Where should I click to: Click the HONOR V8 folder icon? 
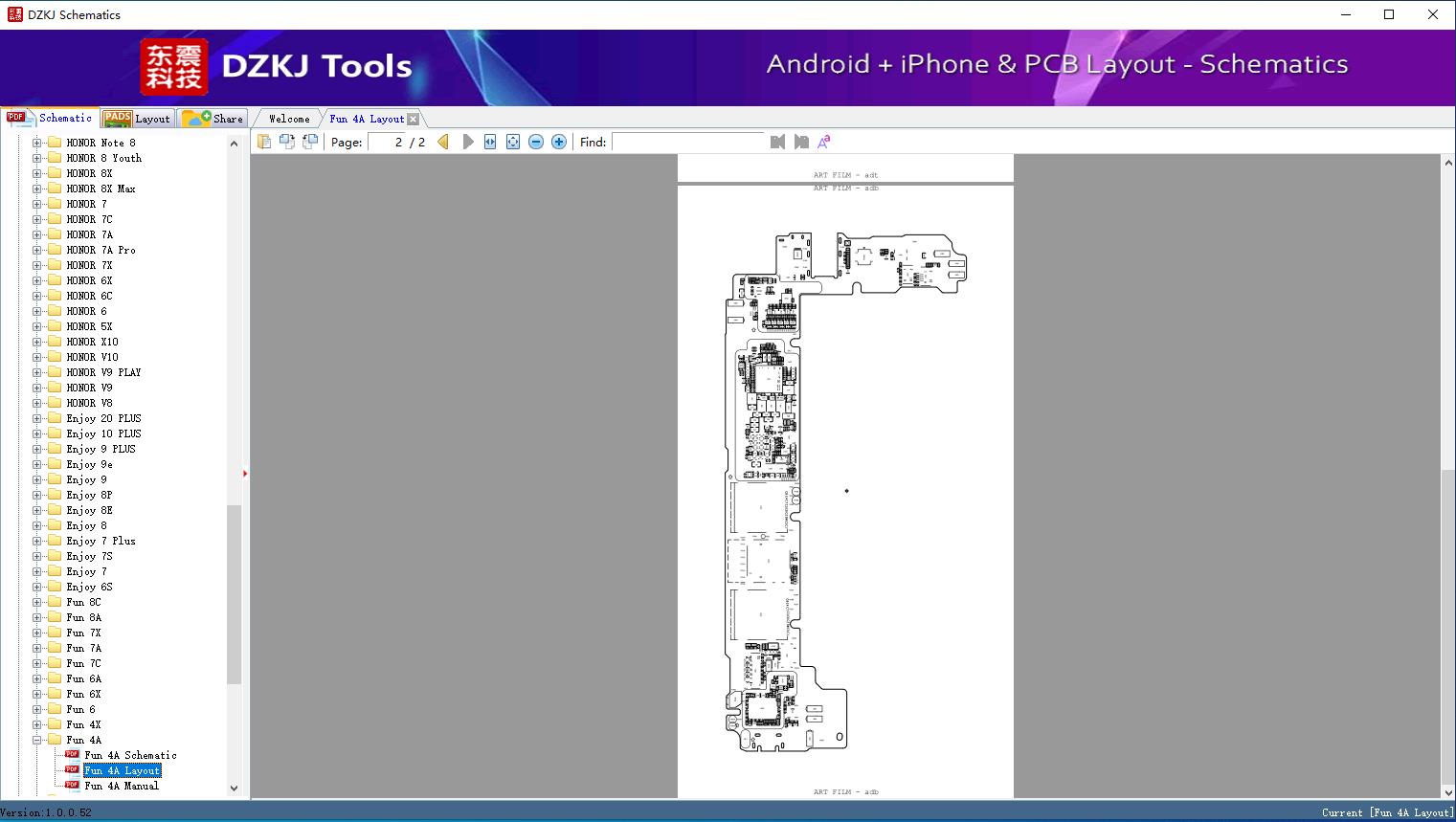coord(55,403)
